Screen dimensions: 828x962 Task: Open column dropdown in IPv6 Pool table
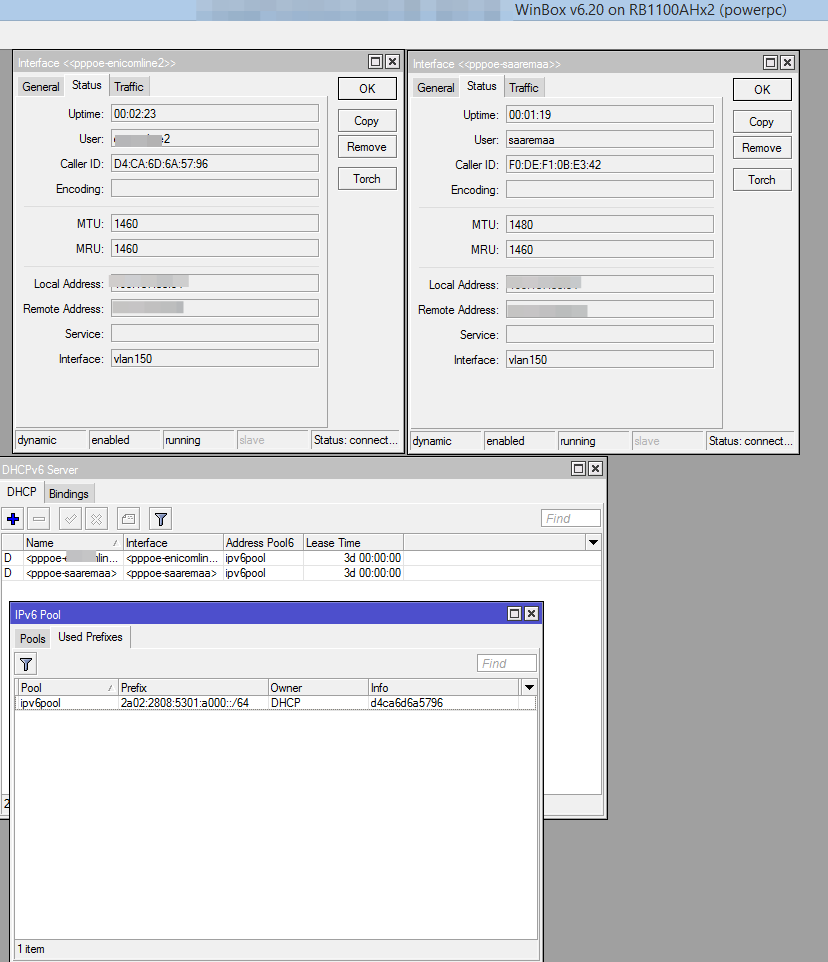(x=529, y=687)
